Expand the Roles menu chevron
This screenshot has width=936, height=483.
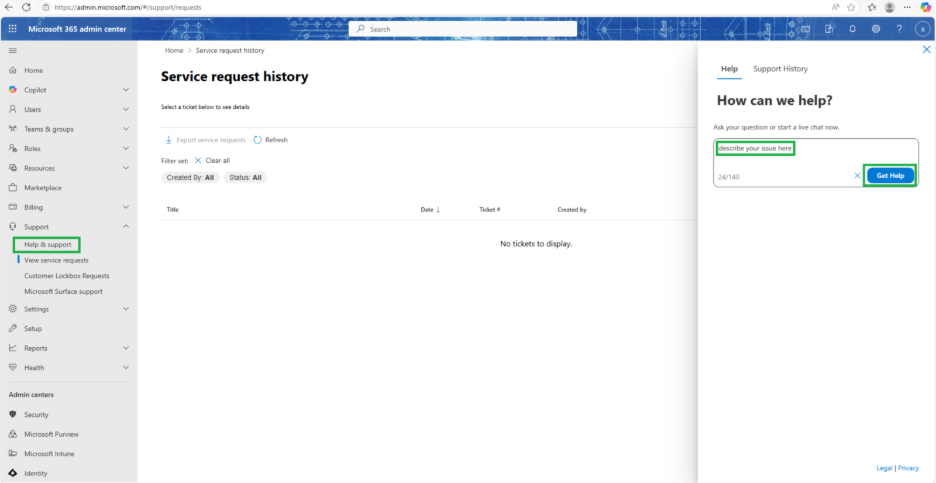125,148
